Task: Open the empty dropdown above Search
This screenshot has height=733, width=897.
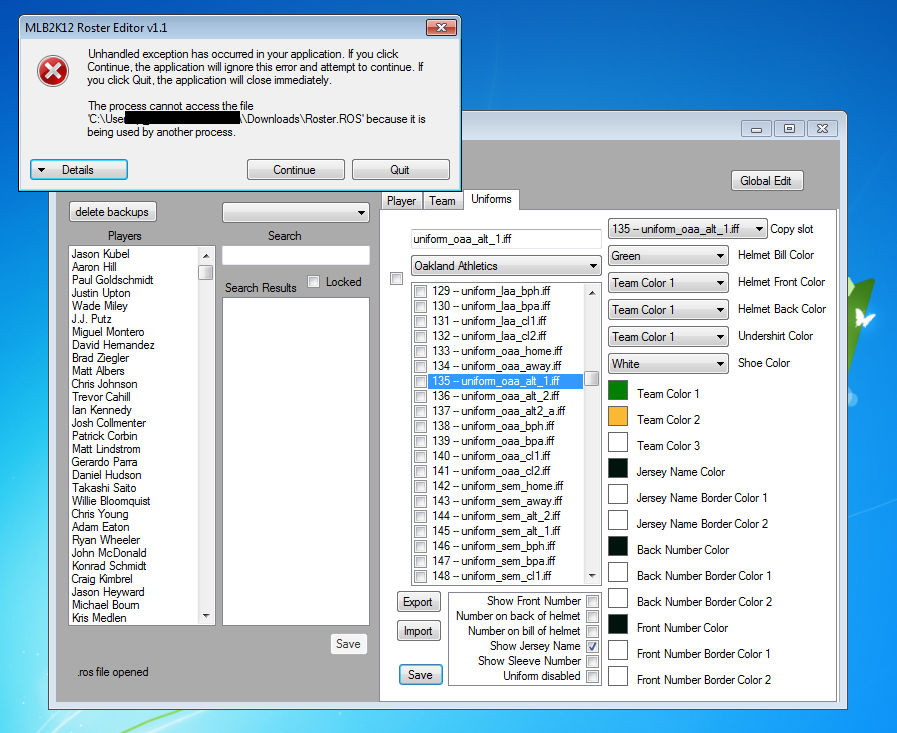Action: tap(296, 212)
